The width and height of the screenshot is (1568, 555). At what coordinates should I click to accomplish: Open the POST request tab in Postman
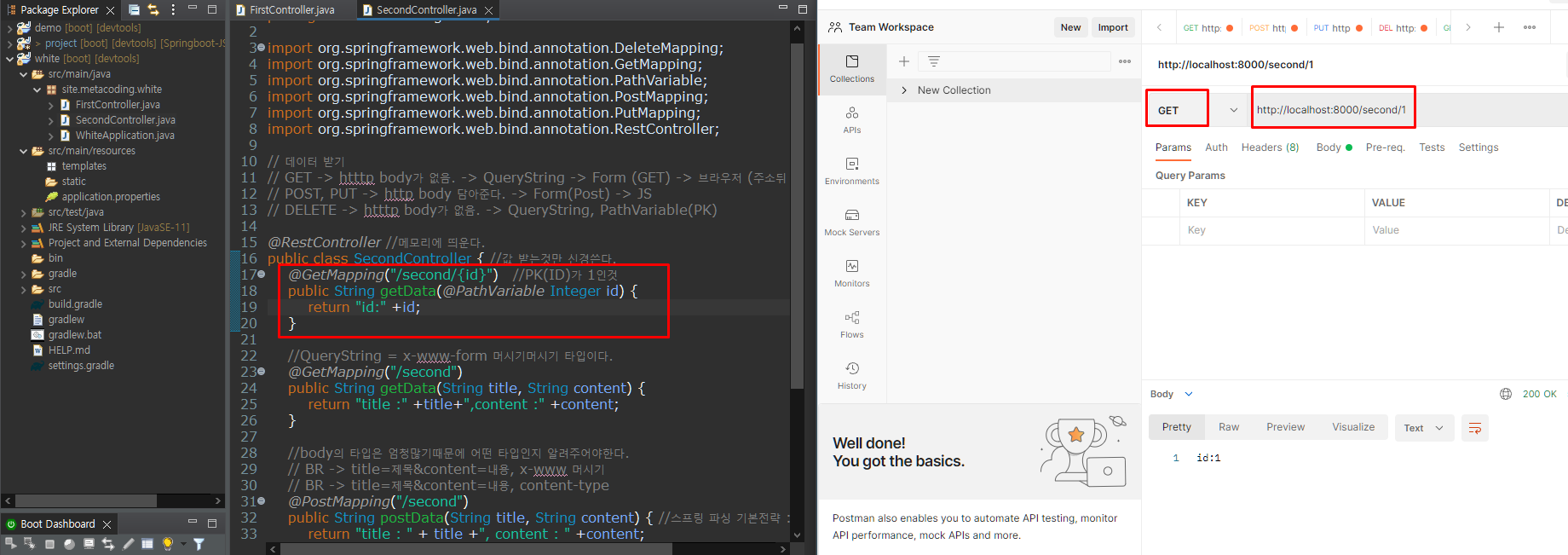(1273, 28)
